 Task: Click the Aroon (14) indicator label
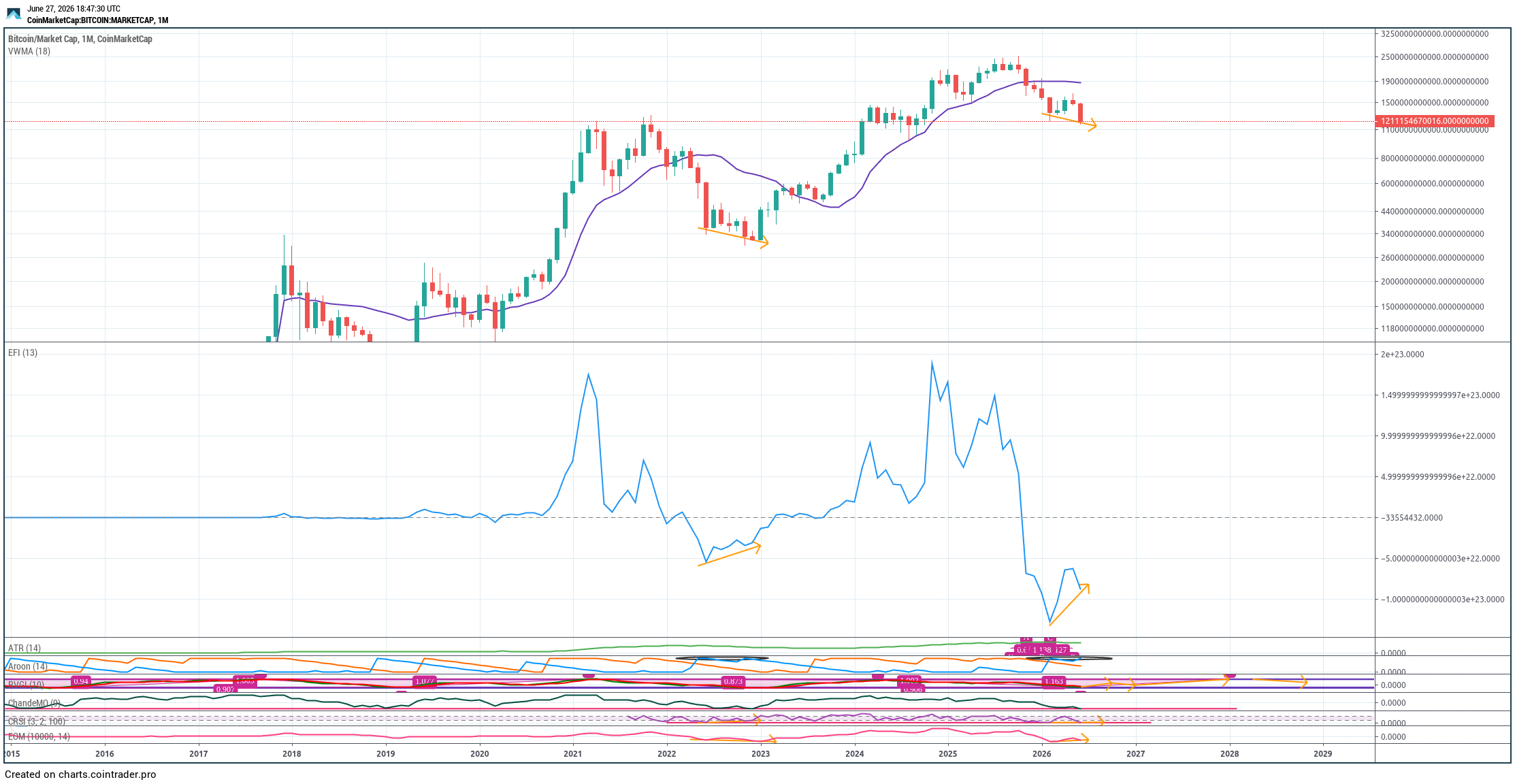click(27, 666)
